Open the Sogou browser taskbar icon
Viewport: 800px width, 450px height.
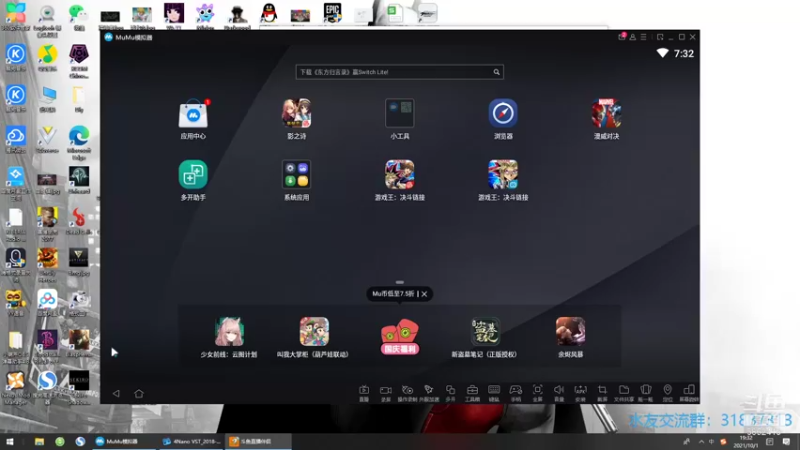pyautogui.click(x=80, y=441)
